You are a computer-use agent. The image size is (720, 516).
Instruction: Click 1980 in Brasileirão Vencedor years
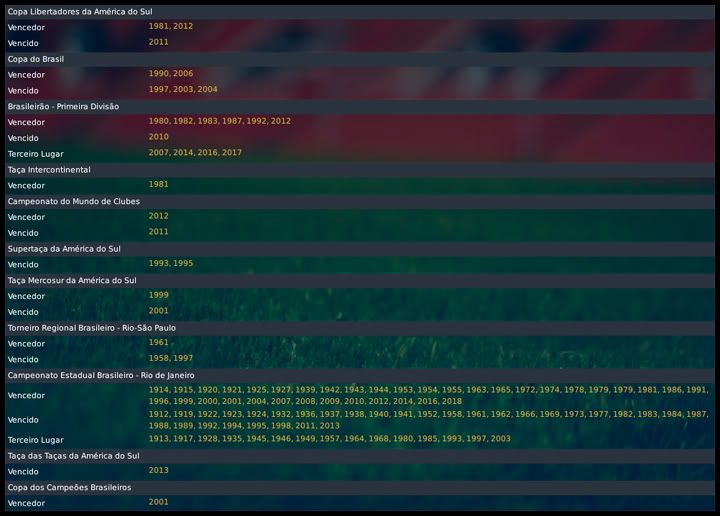click(x=158, y=121)
